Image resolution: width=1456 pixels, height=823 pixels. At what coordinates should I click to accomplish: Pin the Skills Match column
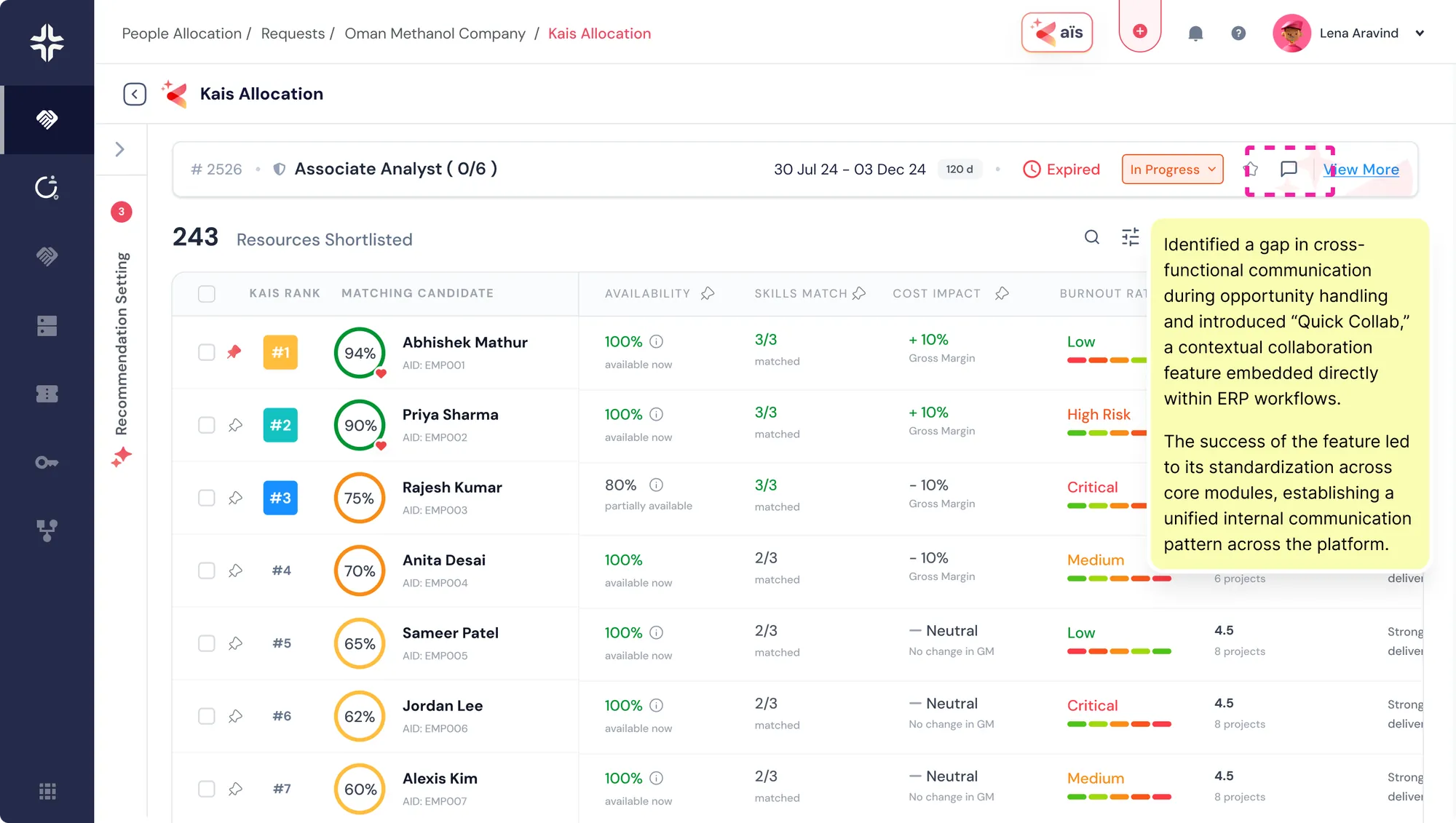pos(859,293)
